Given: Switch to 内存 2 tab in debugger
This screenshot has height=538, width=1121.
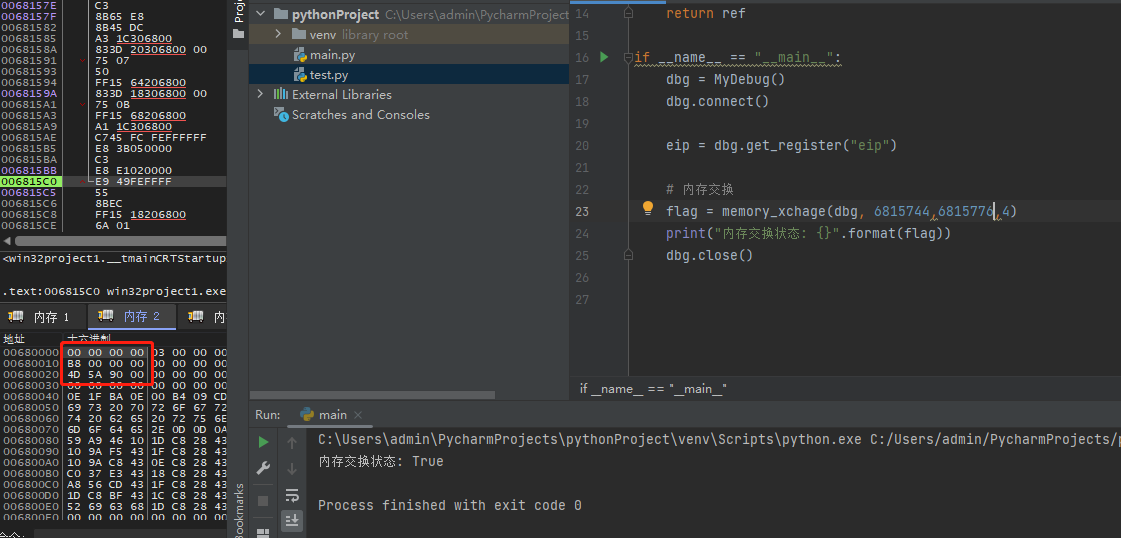Looking at the screenshot, I should tap(133, 317).
